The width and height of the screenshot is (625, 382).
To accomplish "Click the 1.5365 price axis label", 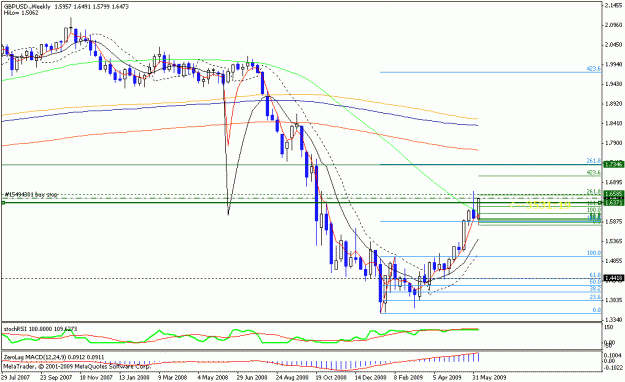I will (x=613, y=241).
